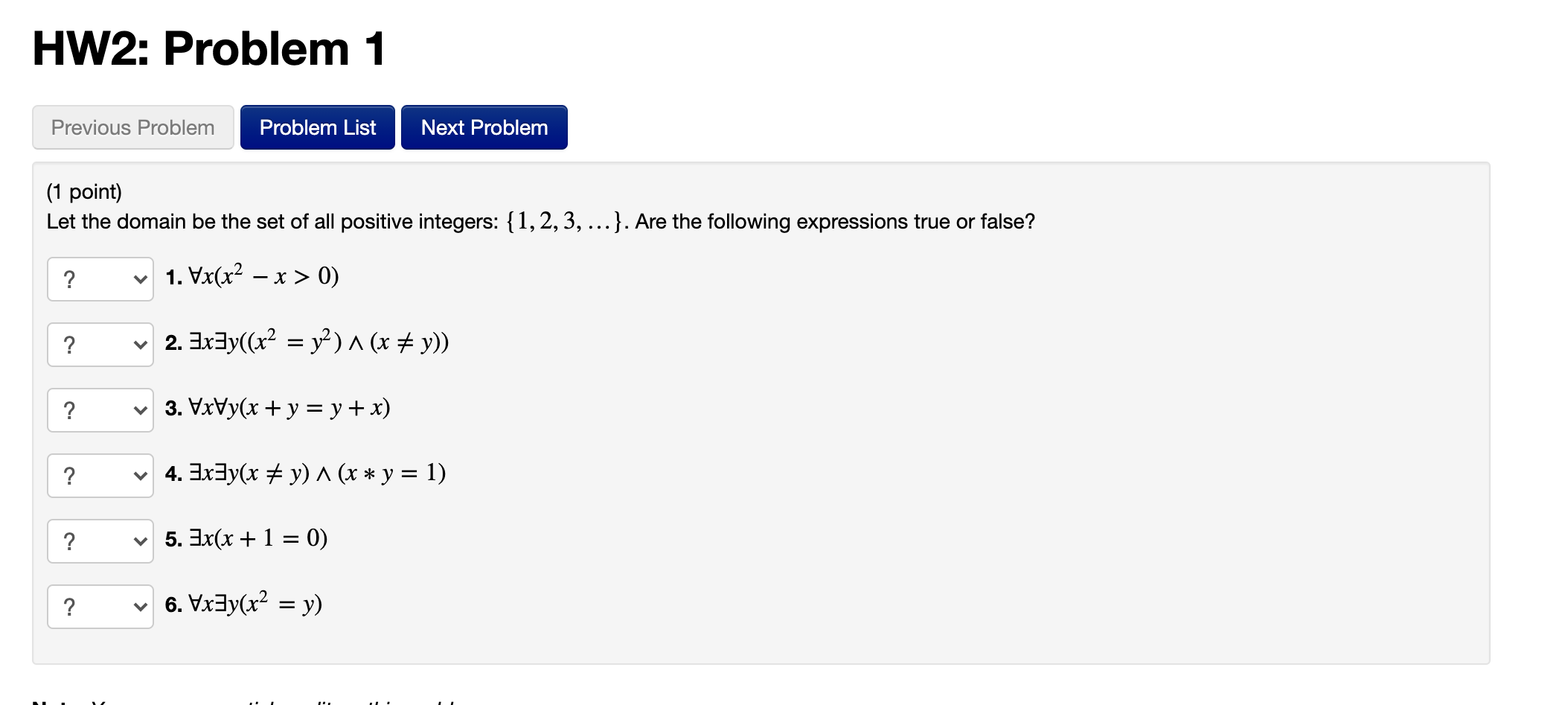This screenshot has height=705, width=1568.
Task: Click the chevron on question 2's selector
Action: [x=141, y=344]
